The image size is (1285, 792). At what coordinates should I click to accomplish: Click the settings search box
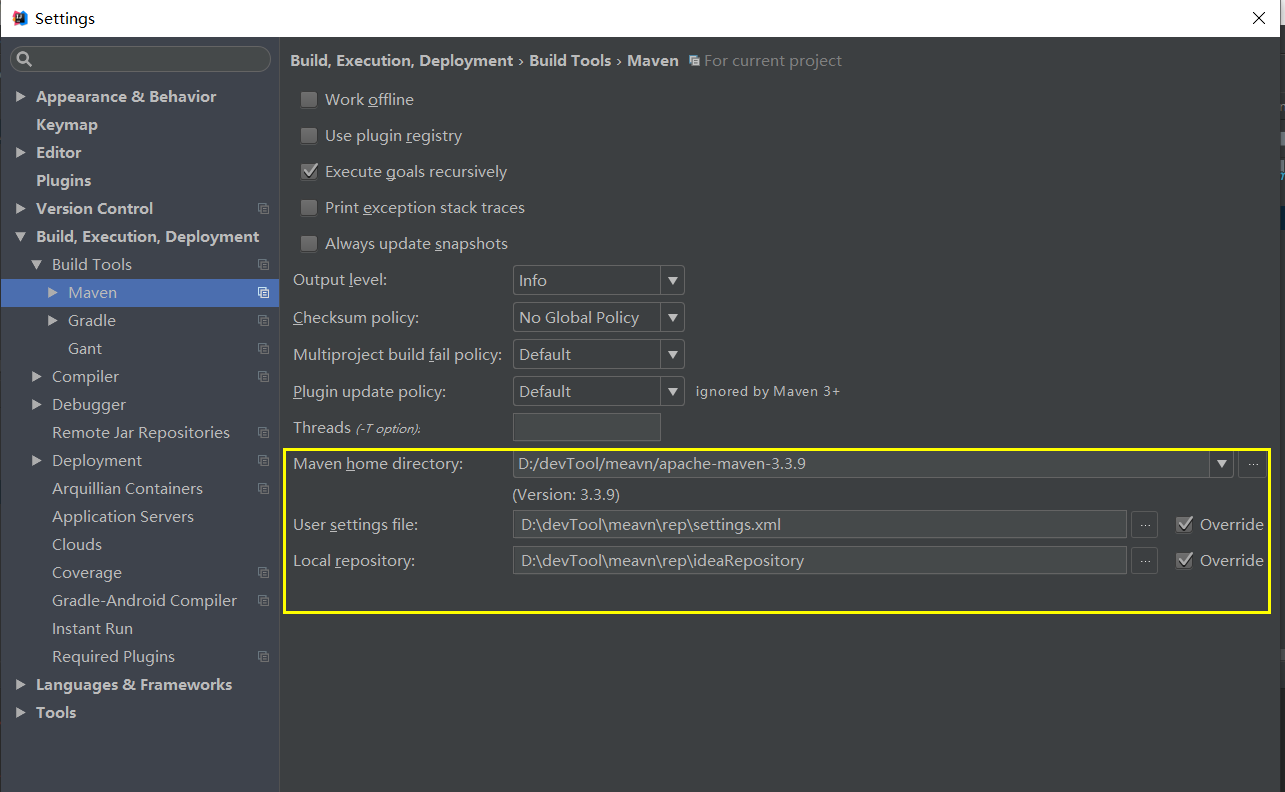point(140,59)
